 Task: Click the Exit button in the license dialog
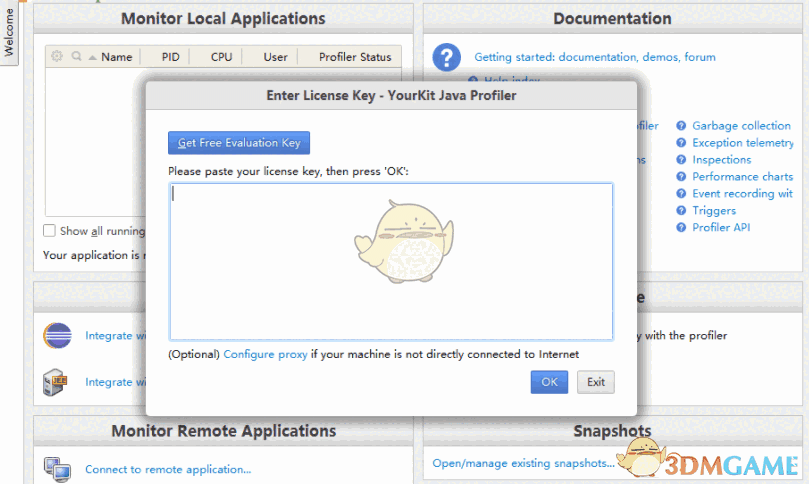[x=595, y=382]
